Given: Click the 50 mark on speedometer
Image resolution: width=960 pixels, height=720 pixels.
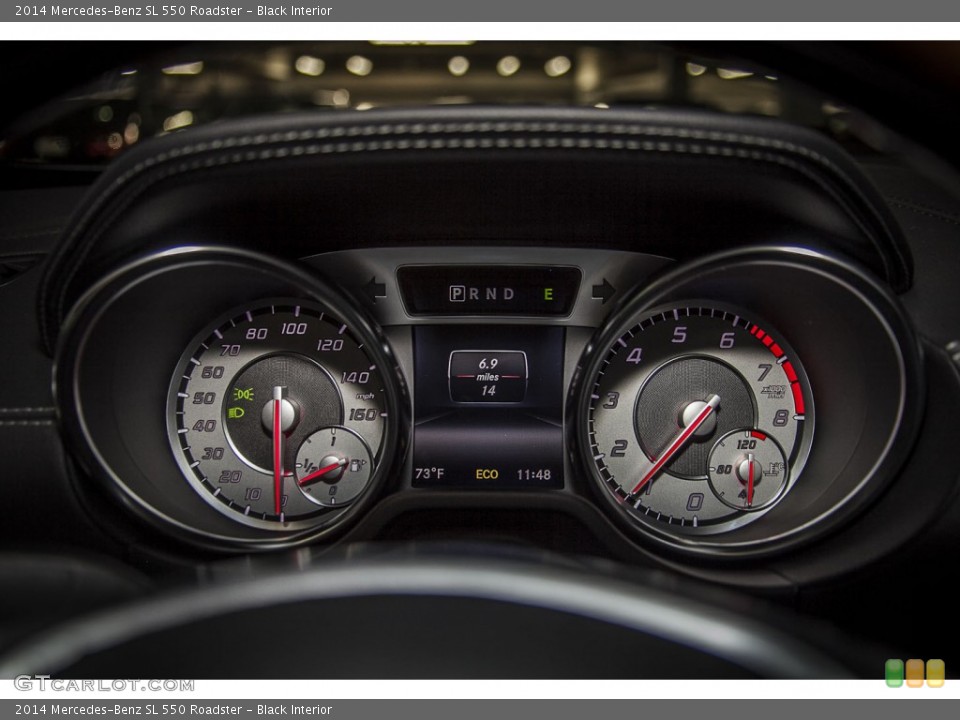Looking at the screenshot, I should (204, 399).
